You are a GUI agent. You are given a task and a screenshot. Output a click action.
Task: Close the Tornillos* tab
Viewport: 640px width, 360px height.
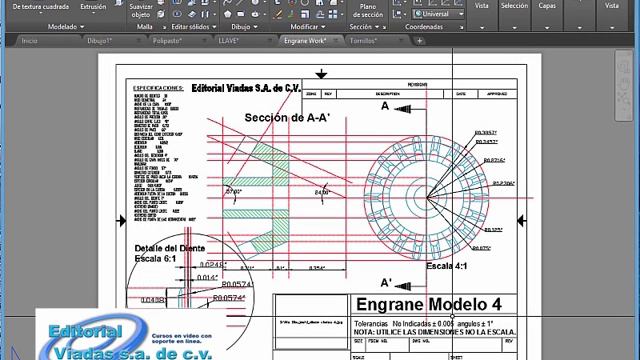pos(401,41)
